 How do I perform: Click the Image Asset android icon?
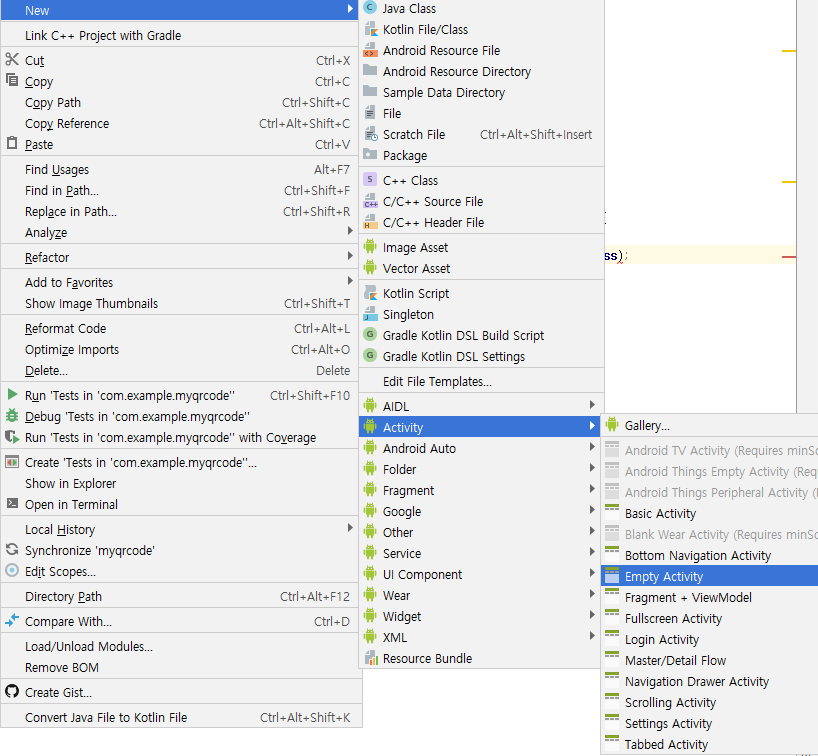point(370,247)
